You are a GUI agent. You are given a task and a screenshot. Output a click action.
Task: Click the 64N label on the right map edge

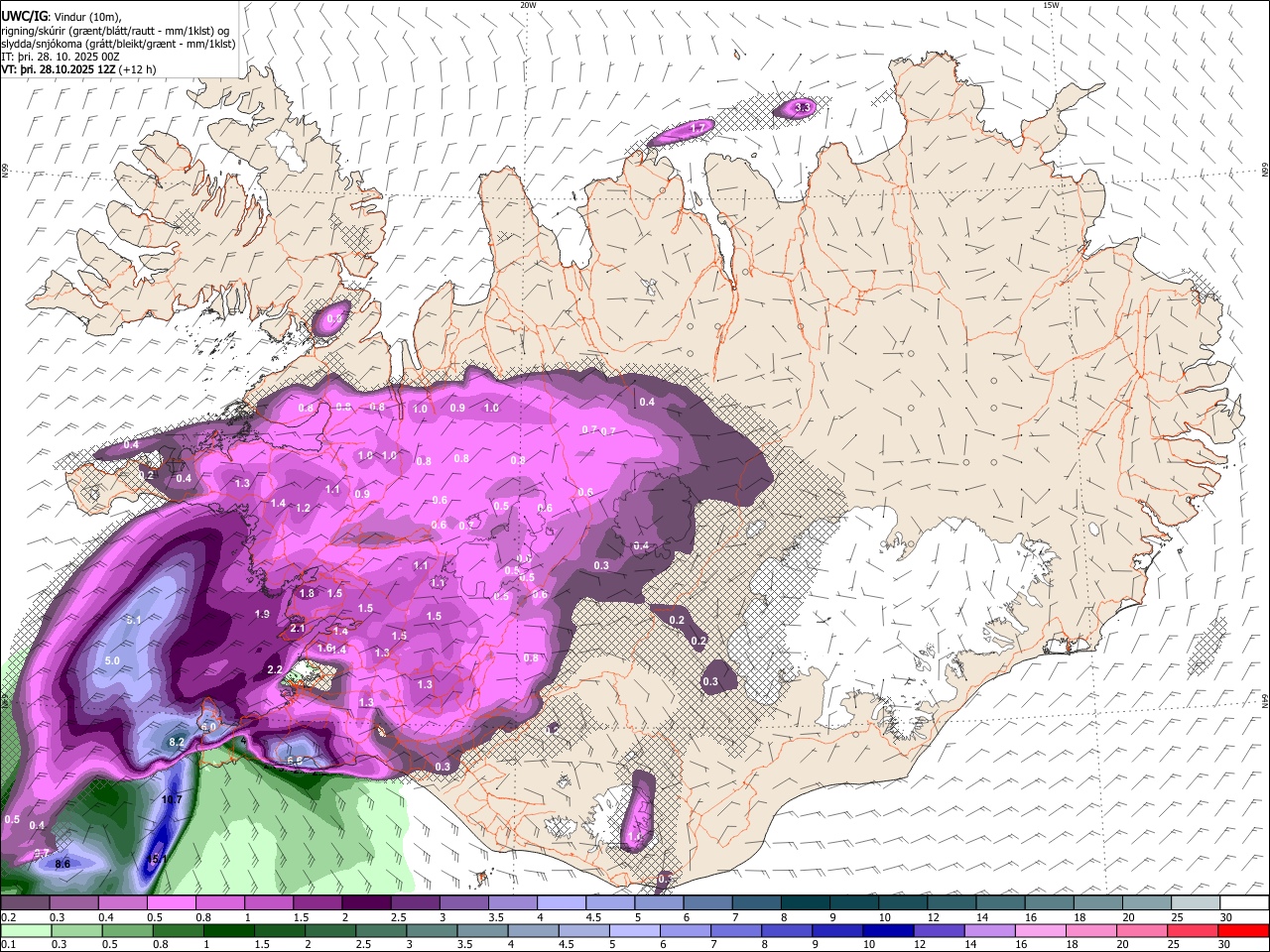[1264, 699]
